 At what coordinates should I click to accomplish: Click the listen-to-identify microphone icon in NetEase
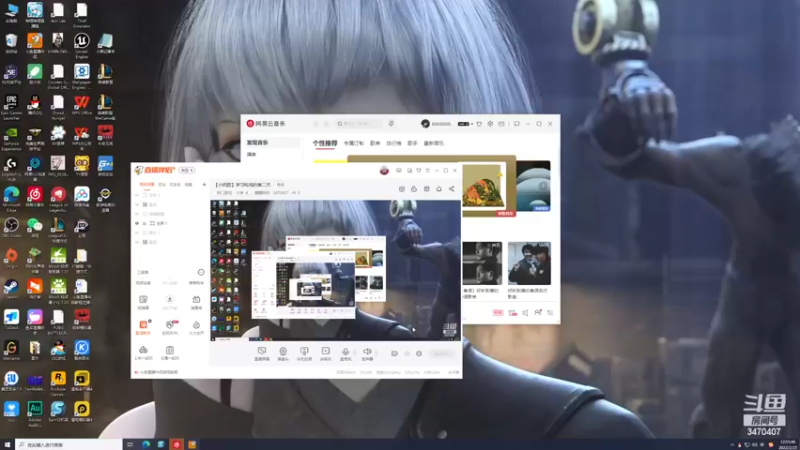pos(391,124)
